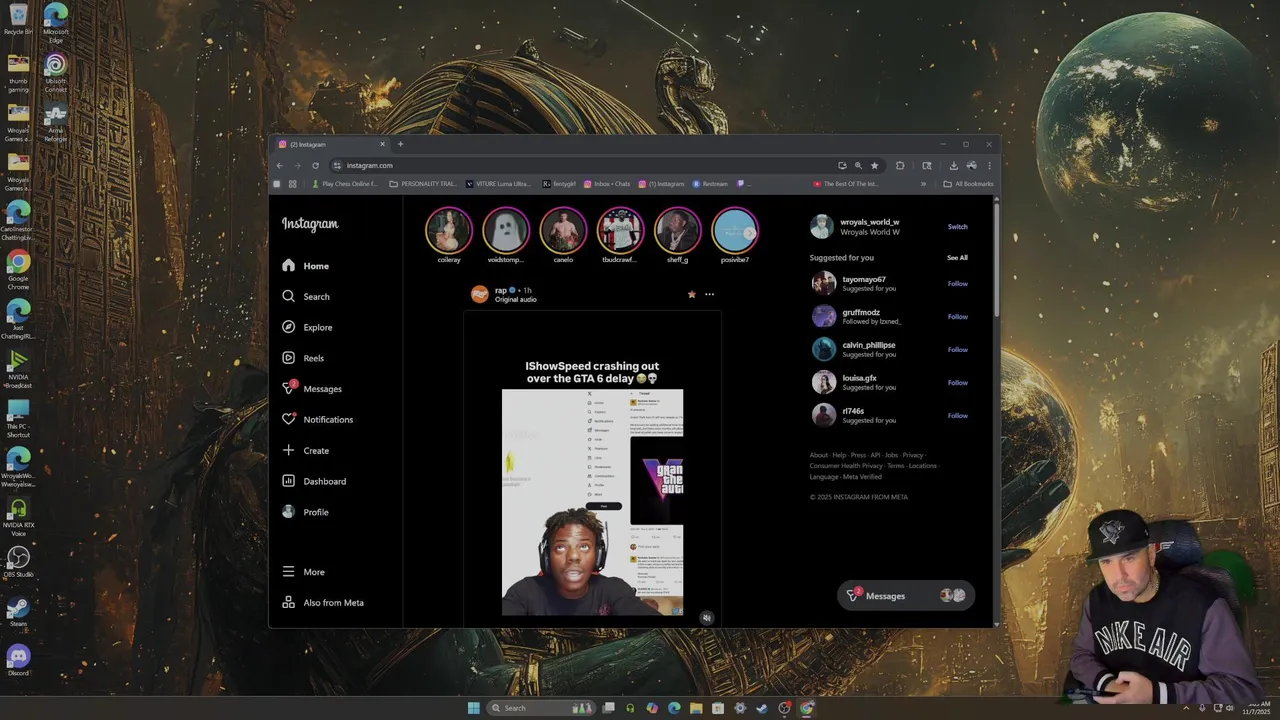Open Play Chess Online bookmark

345,184
